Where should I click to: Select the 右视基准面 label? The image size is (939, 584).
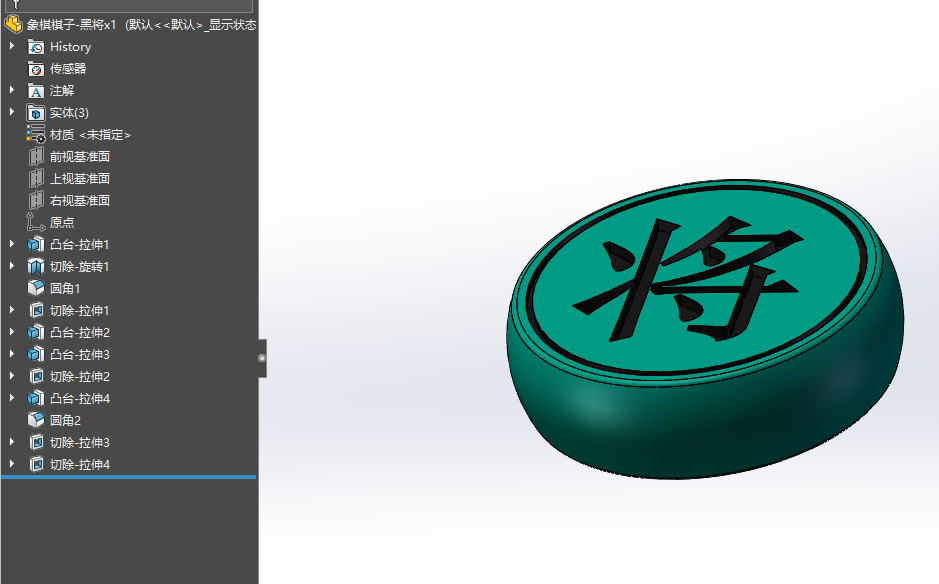80,201
